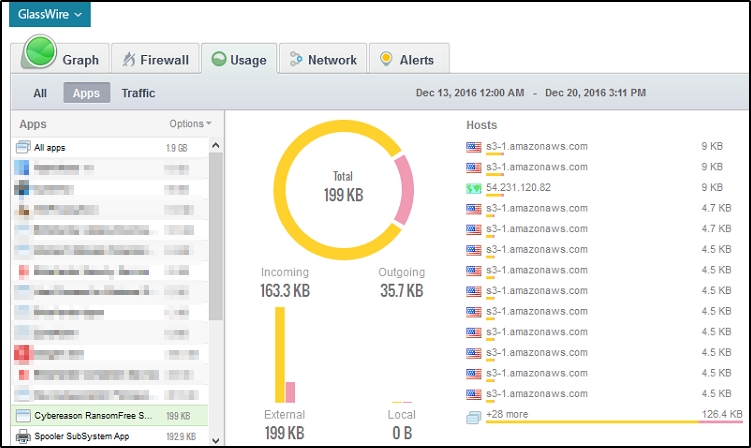This screenshot has height=448, width=751.
Task: Click the Incoming 163.3 KB value
Action: pyautogui.click(x=285, y=291)
